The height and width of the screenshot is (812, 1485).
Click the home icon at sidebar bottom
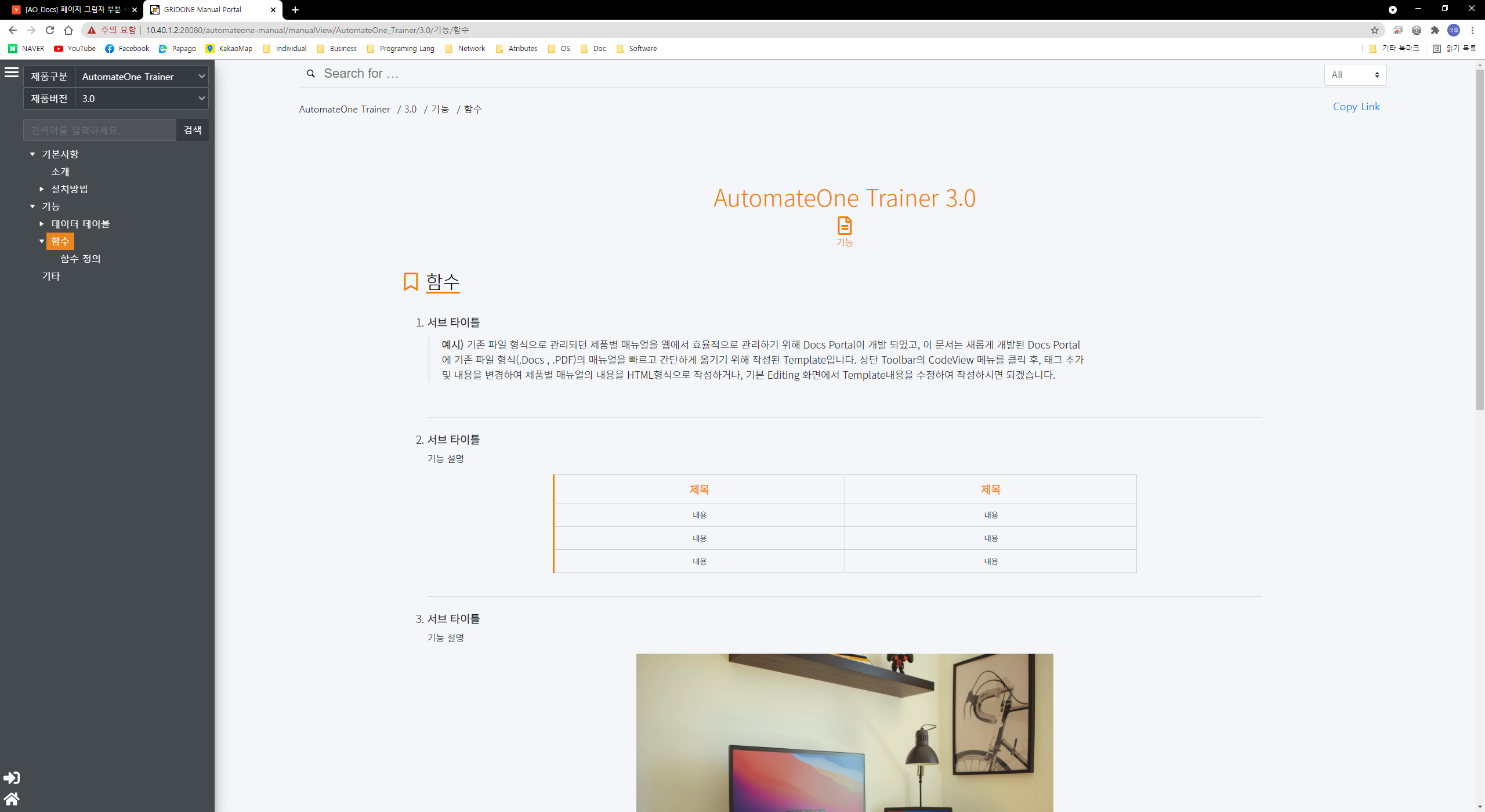12,799
